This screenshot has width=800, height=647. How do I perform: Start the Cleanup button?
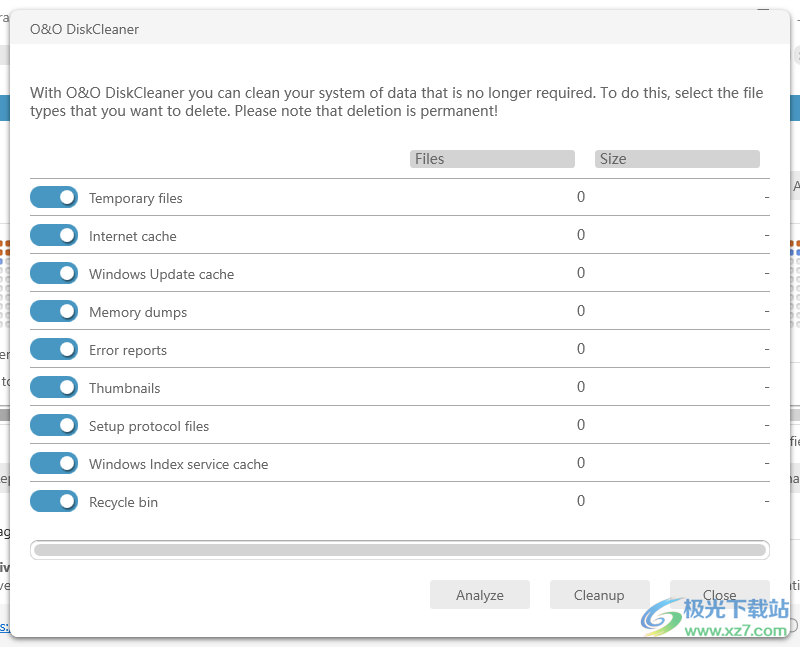[x=599, y=595]
